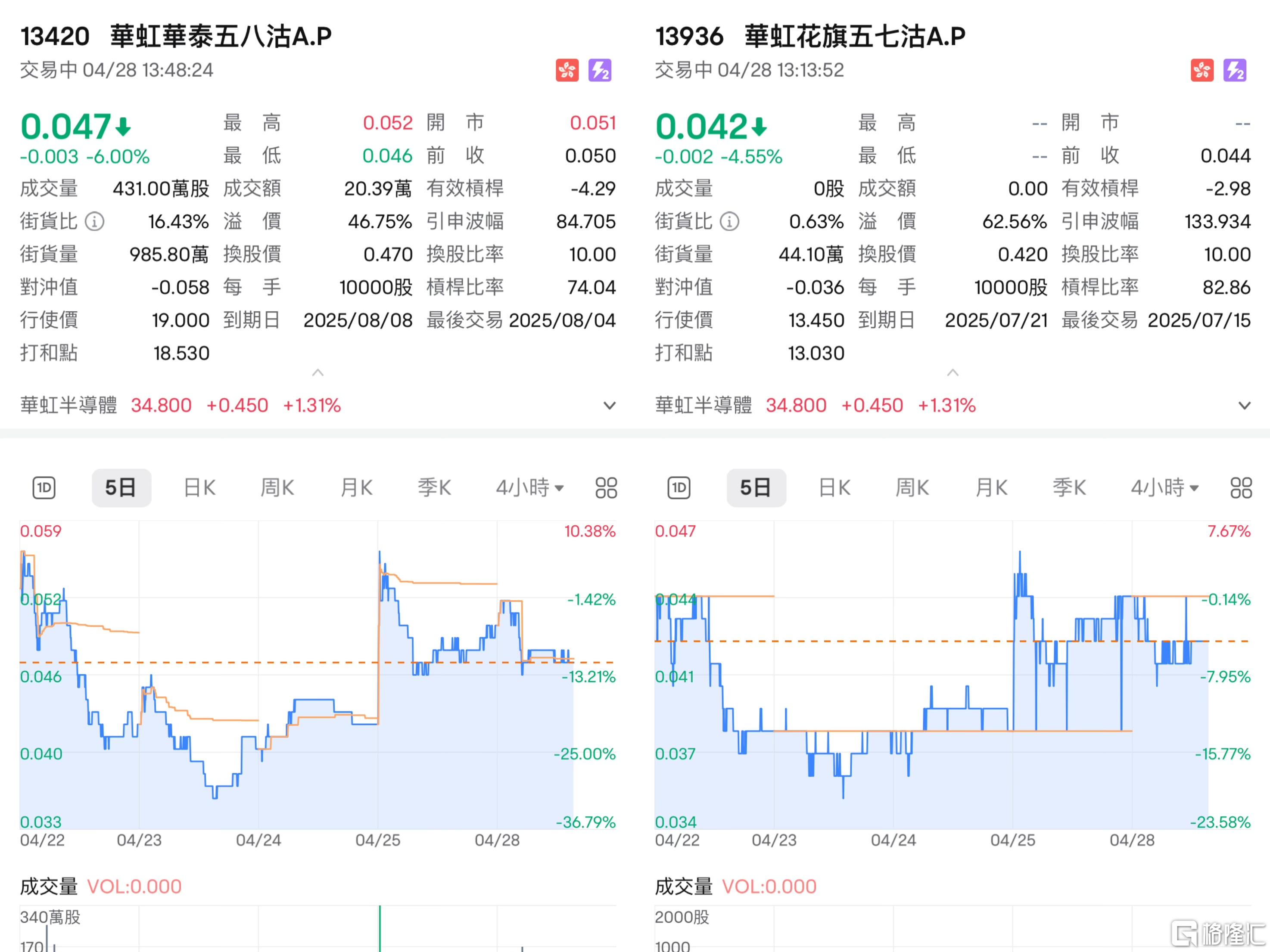The image size is (1270, 952).
Task: Switch to 季K tab in 13936 chart
Action: (x=1069, y=488)
